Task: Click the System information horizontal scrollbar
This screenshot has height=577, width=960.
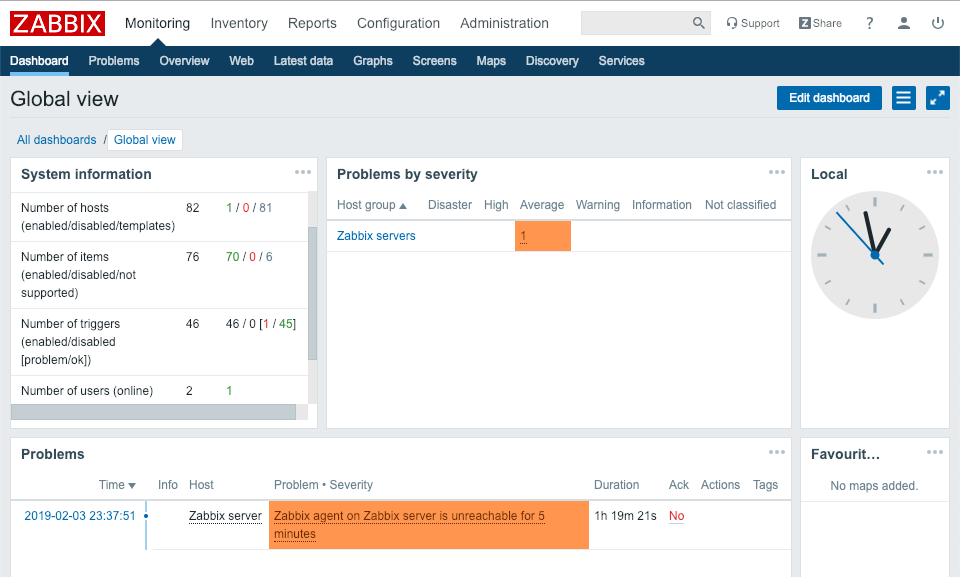Action: pyautogui.click(x=153, y=412)
